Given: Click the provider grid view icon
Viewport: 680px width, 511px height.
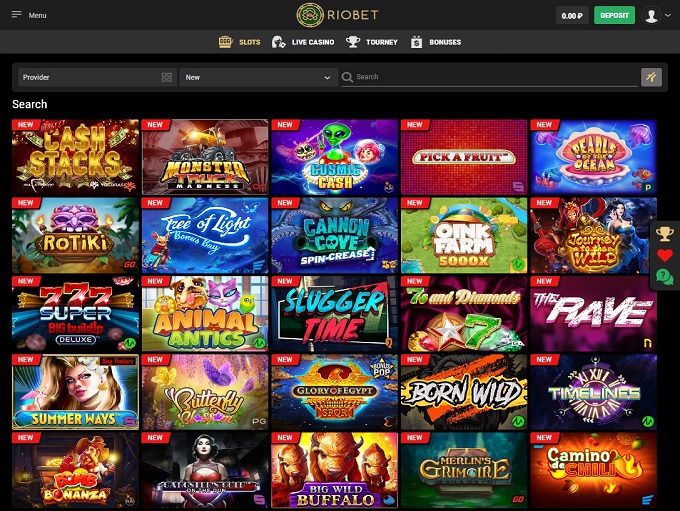Looking at the screenshot, I should tap(167, 77).
